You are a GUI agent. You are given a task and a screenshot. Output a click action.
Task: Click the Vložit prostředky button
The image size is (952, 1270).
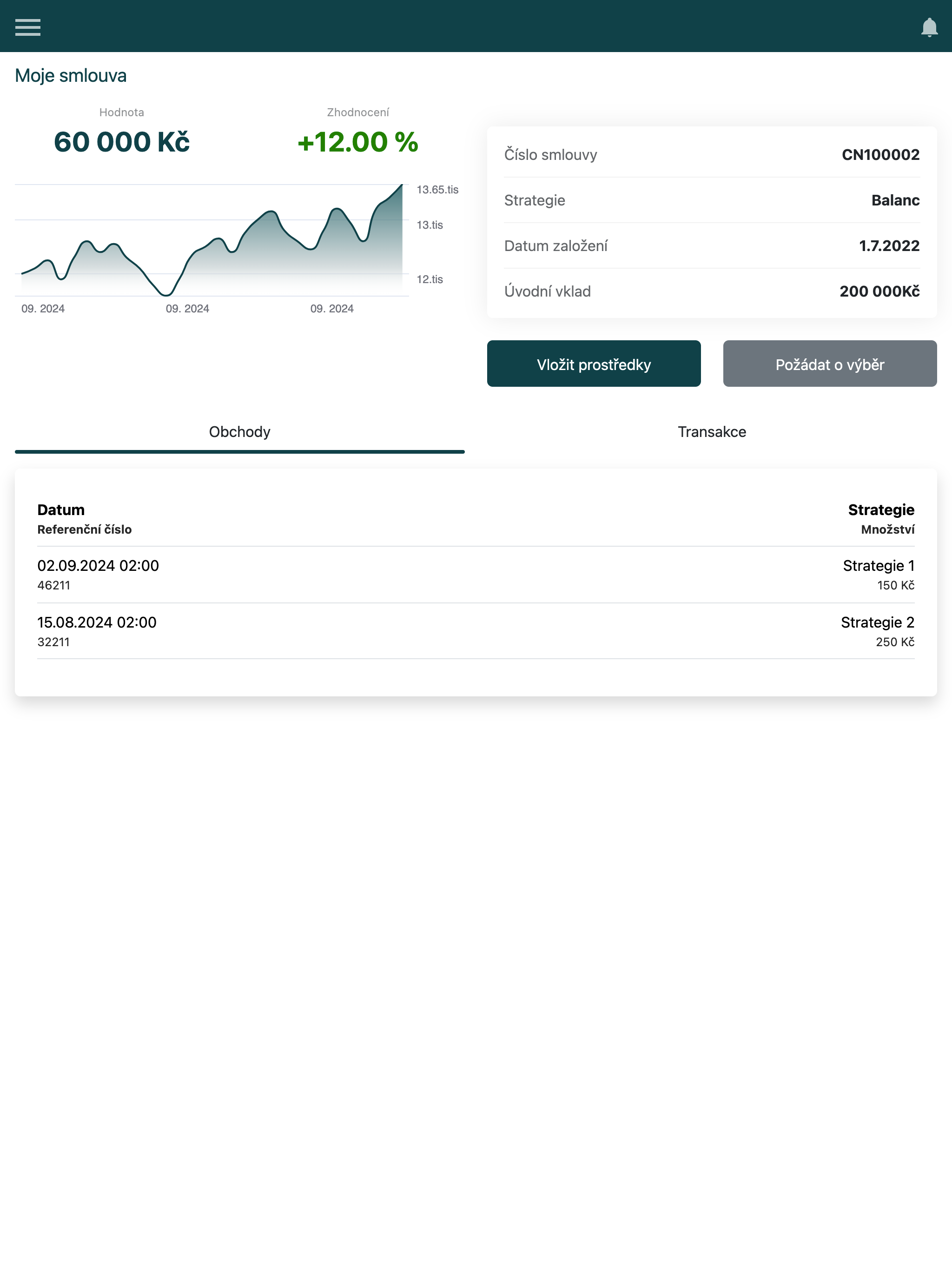(x=594, y=364)
